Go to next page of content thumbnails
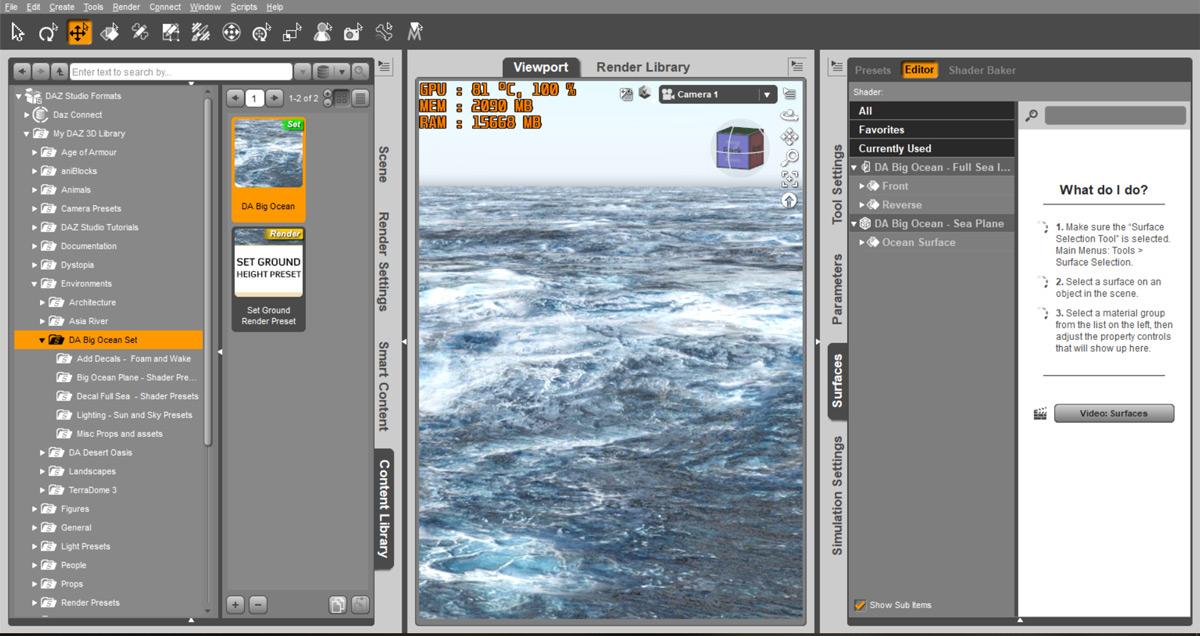Viewport: 1200px width, 636px height. 274,98
